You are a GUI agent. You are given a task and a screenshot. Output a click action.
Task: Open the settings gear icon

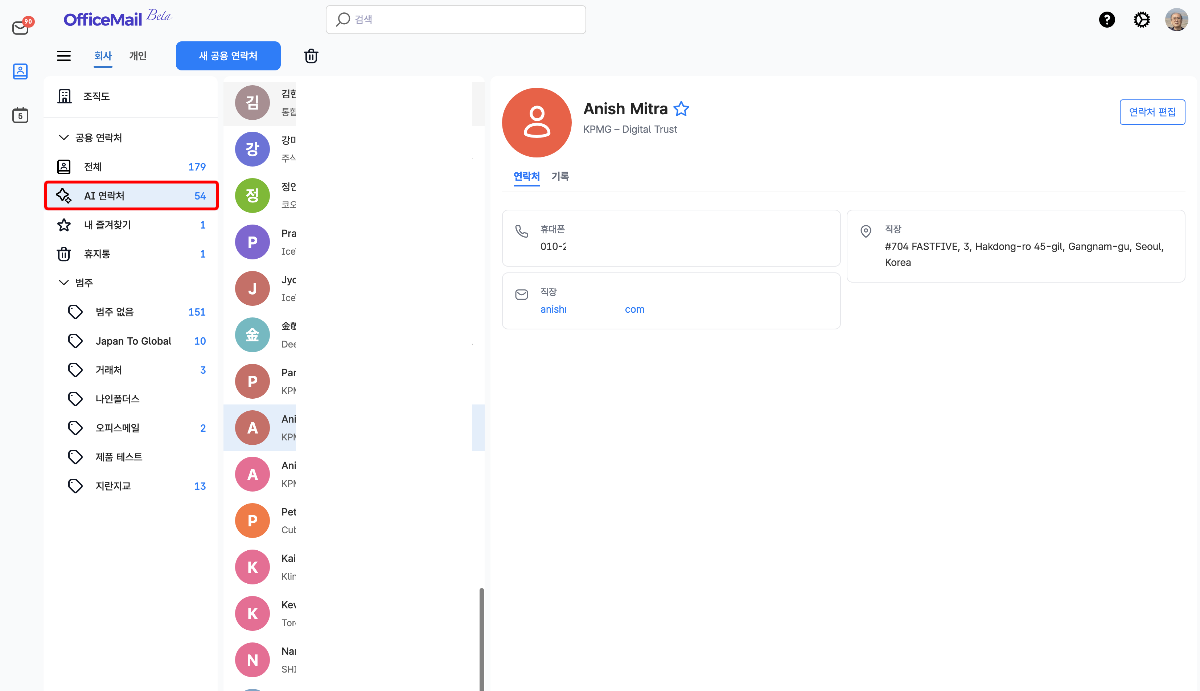pos(1141,20)
